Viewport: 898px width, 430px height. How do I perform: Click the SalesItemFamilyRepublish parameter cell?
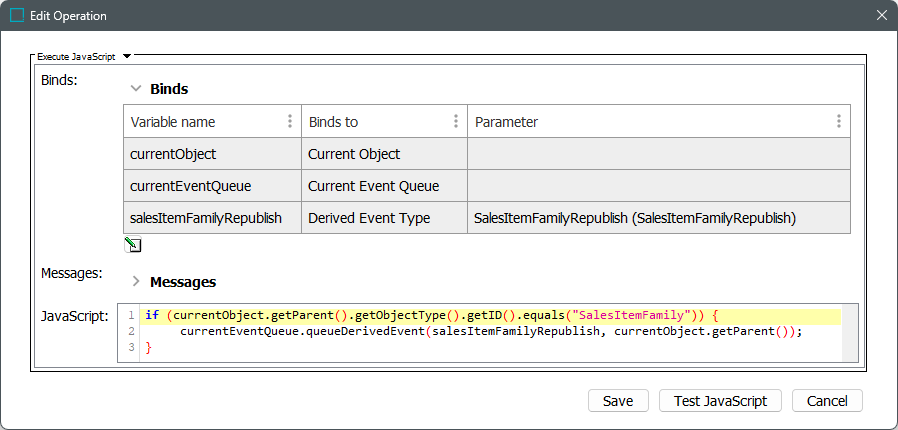click(x=658, y=218)
